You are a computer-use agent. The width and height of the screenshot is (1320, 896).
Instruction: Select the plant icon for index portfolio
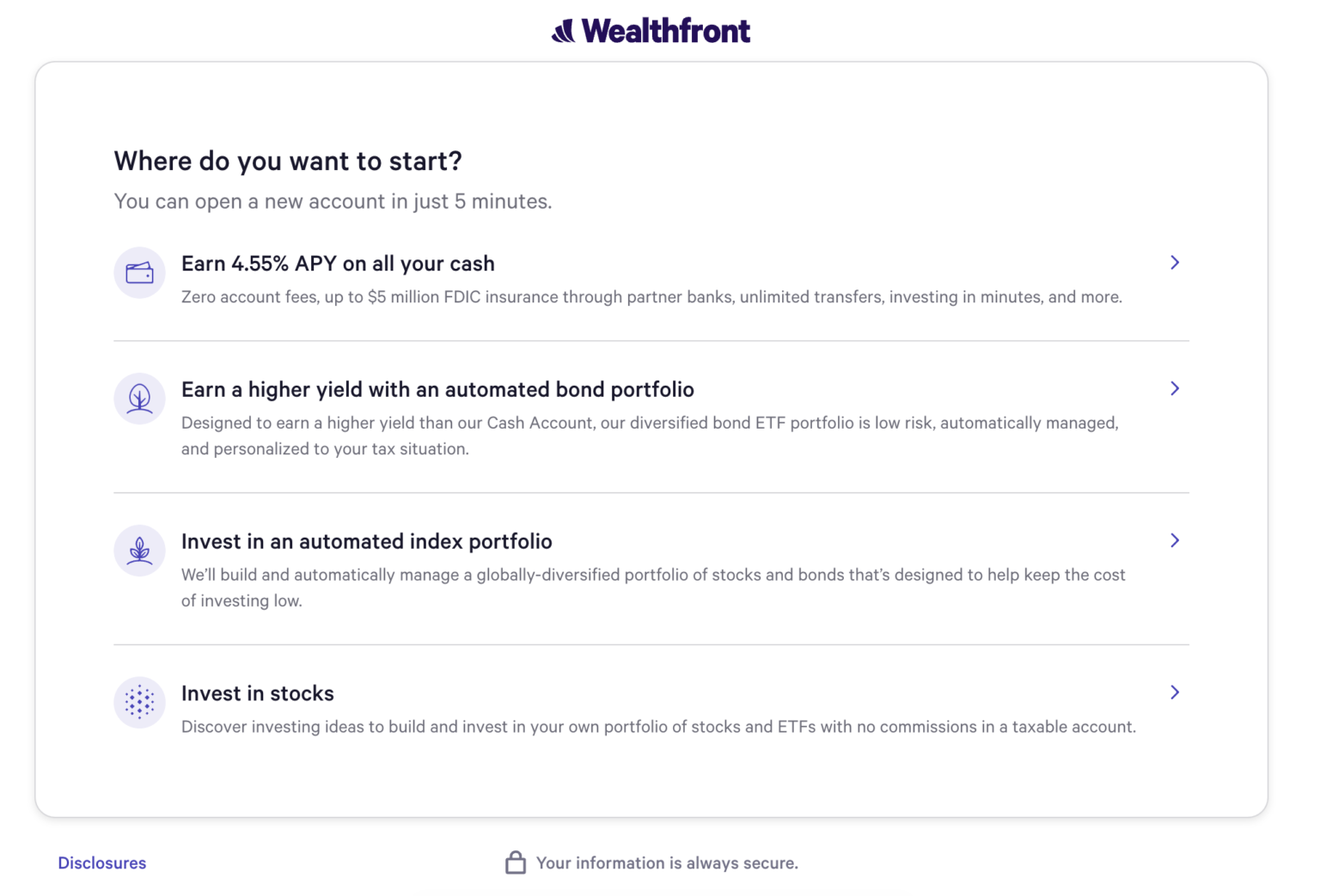pos(139,551)
